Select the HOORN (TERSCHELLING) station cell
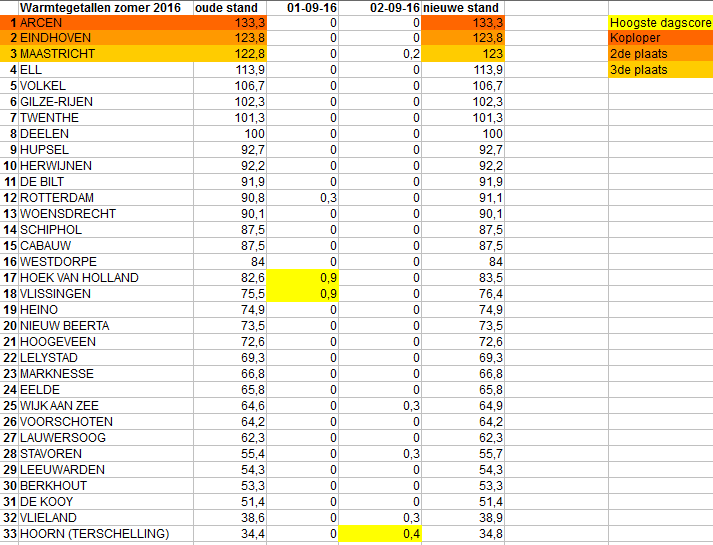 tap(106, 534)
